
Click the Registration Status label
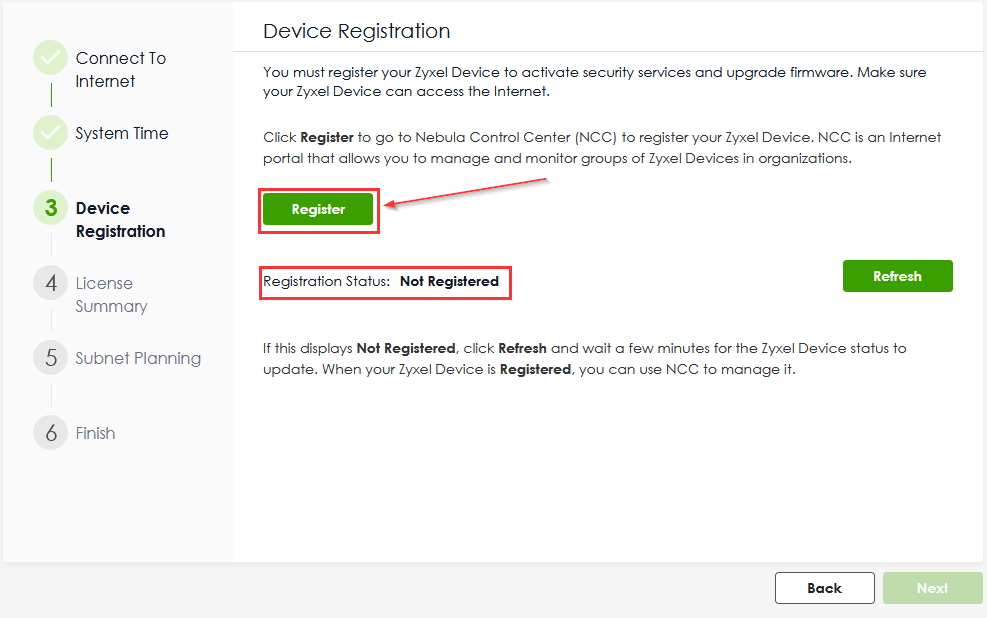pos(326,282)
